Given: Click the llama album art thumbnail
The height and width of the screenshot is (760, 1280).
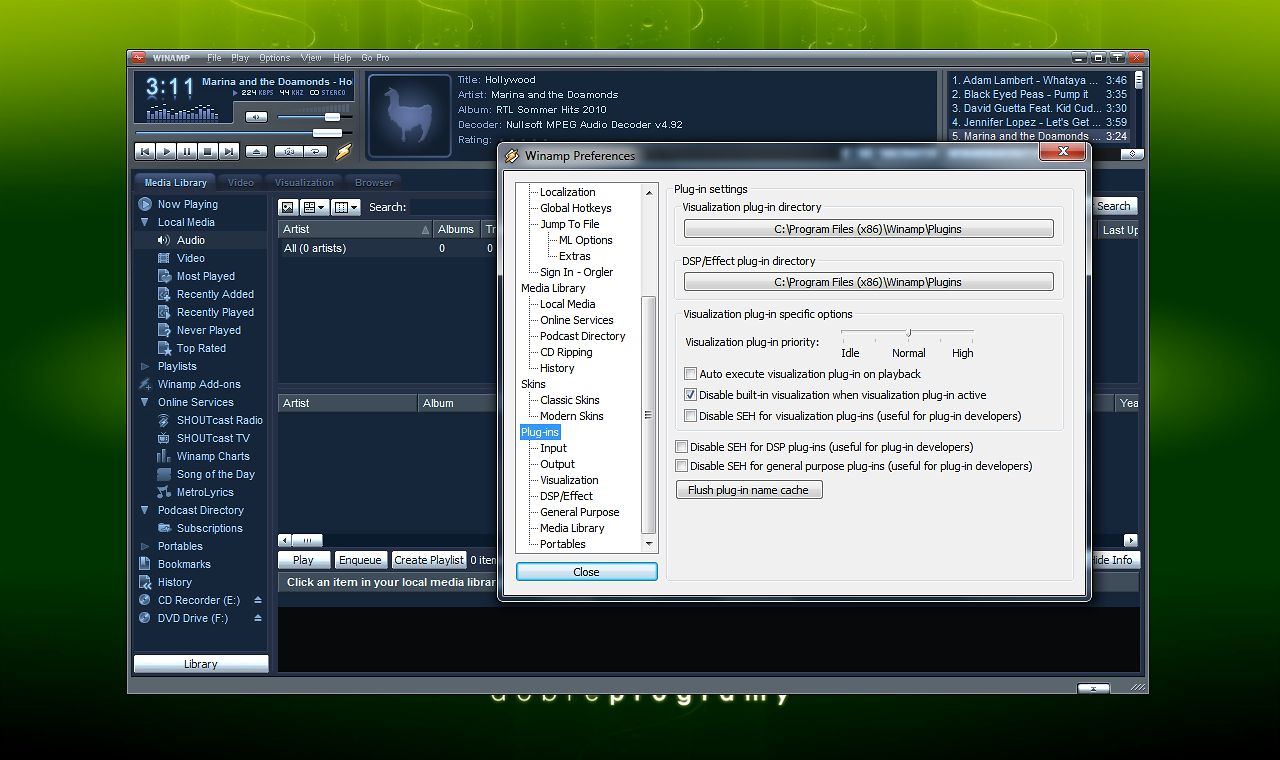Looking at the screenshot, I should click(410, 115).
